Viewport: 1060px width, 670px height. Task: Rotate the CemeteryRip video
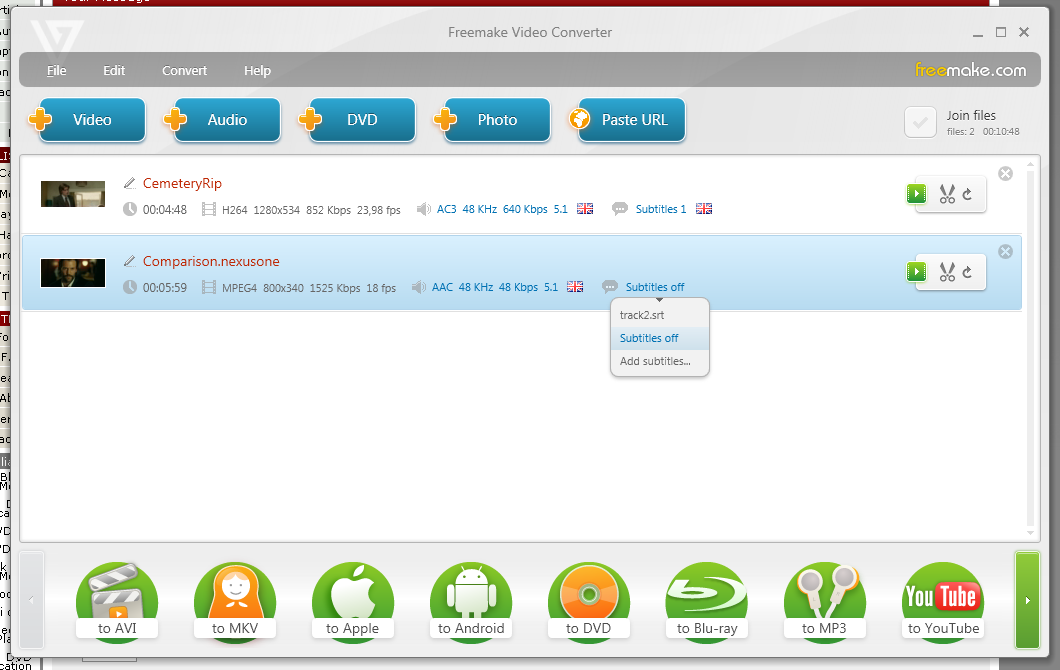[967, 195]
